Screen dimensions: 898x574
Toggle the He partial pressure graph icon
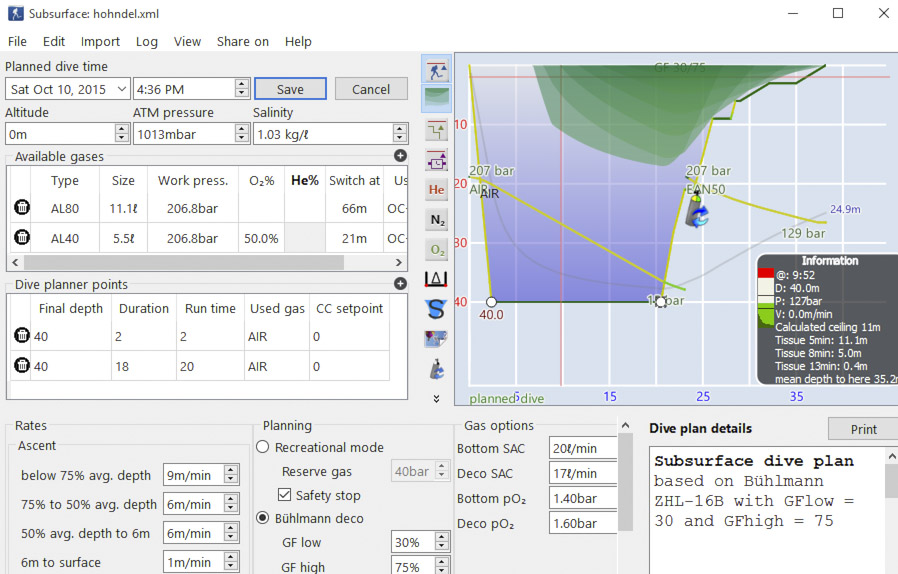tap(436, 189)
